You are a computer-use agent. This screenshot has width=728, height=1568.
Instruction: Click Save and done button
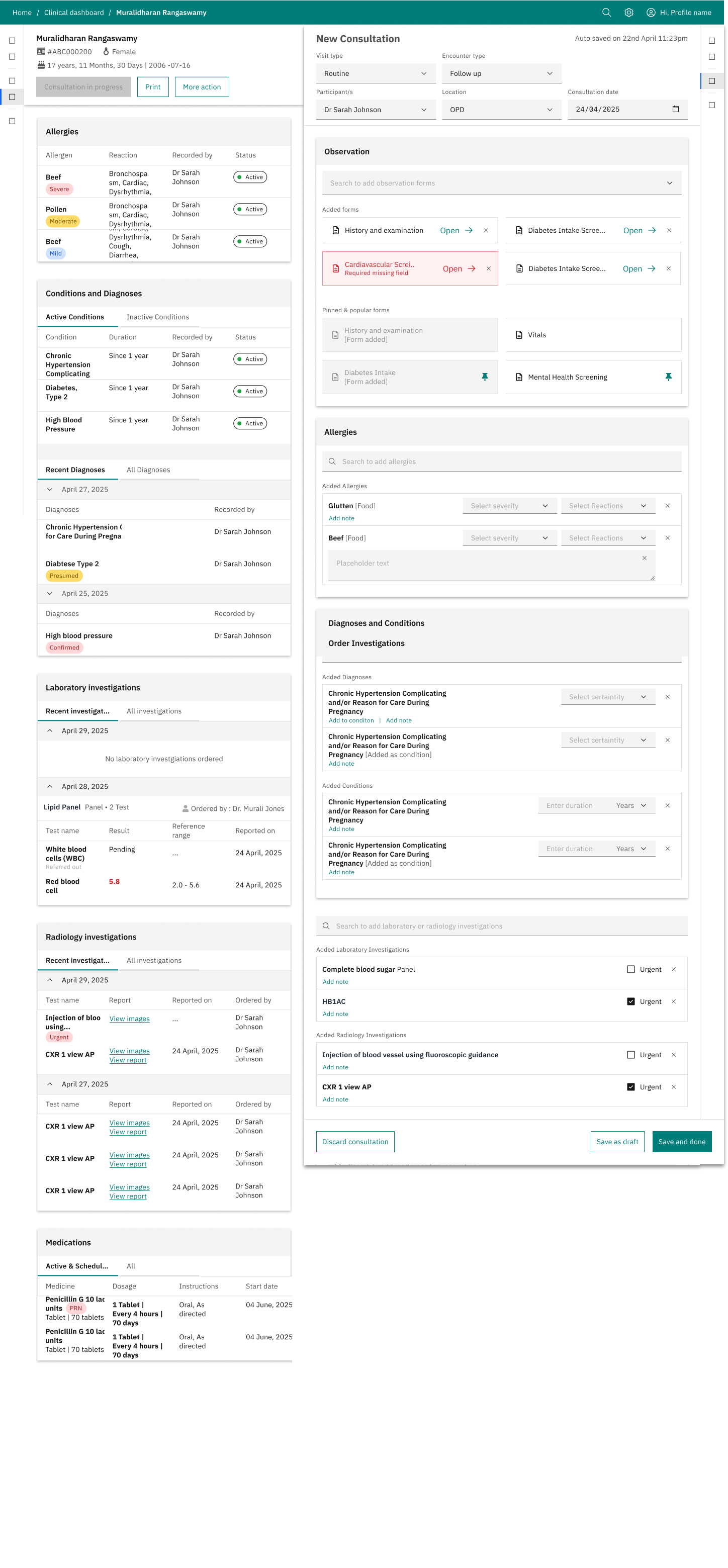click(681, 1142)
